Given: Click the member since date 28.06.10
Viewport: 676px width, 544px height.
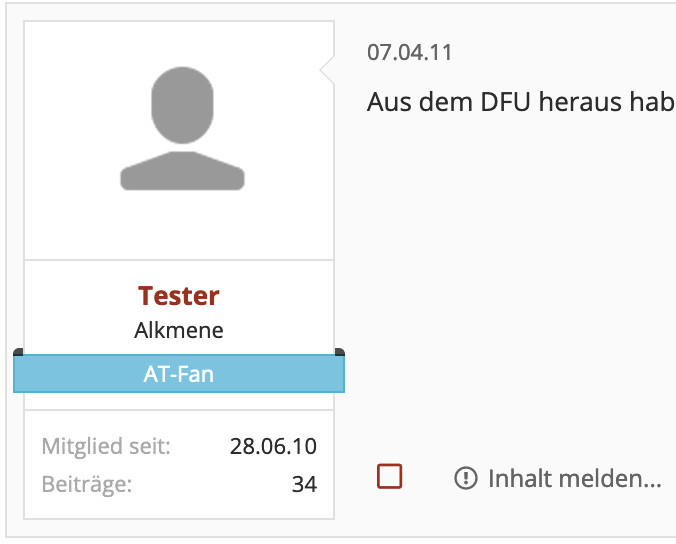Looking at the screenshot, I should tap(273, 446).
